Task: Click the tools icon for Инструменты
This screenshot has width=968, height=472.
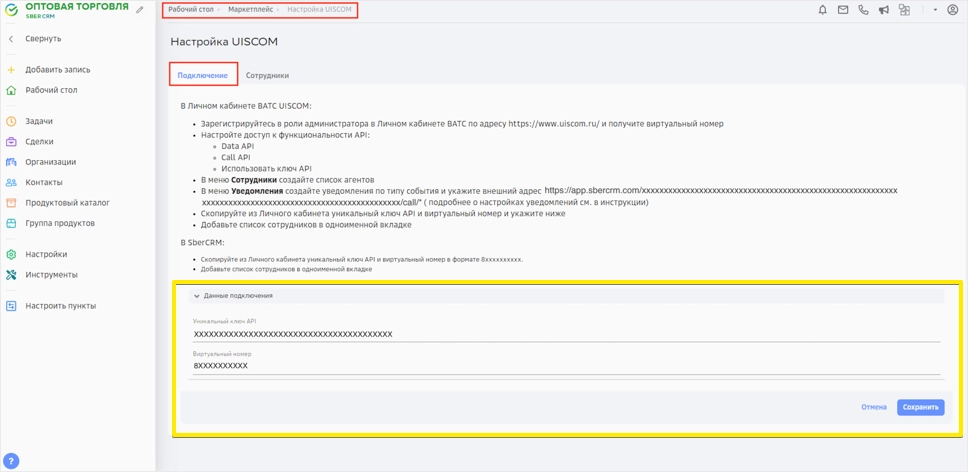Action: point(10,275)
